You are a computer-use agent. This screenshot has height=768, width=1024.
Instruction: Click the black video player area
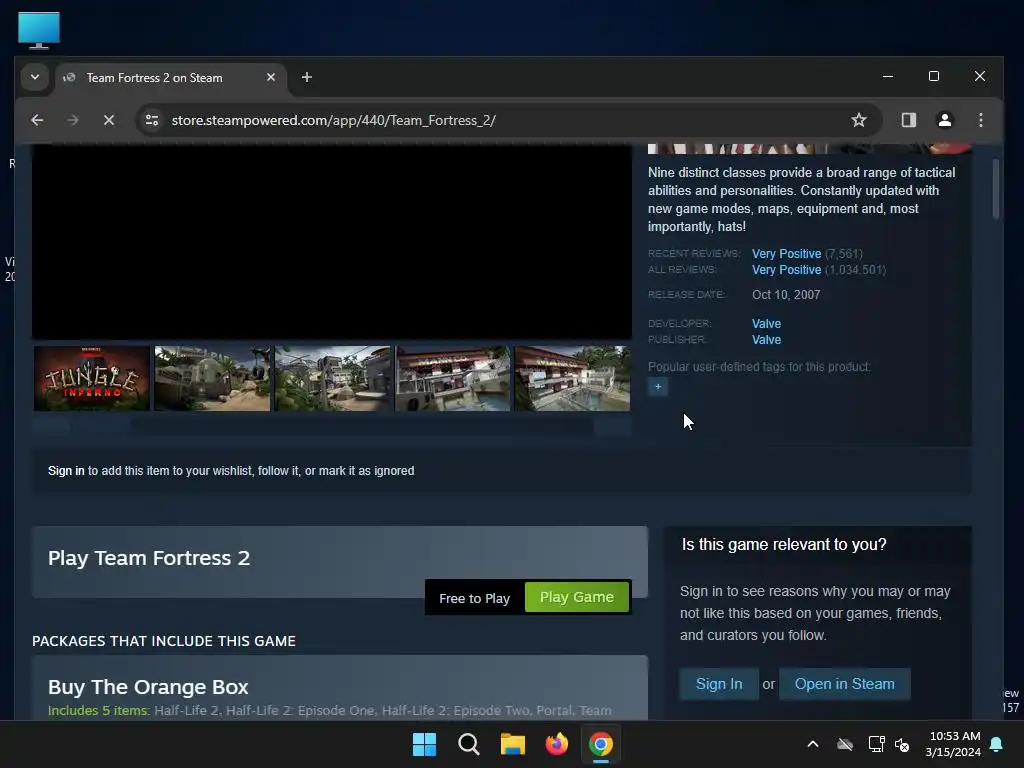point(332,242)
